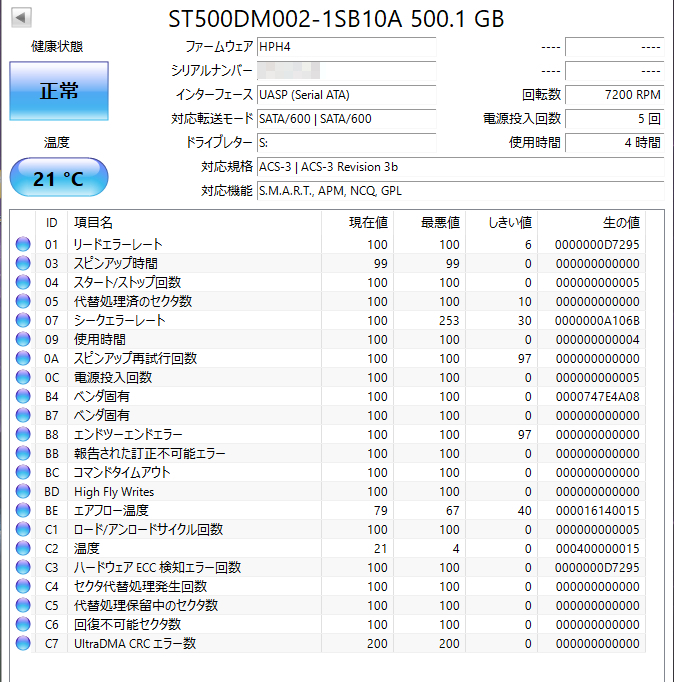Click the status orb for ID 0C row
The height and width of the screenshot is (682, 674).
pos(23,377)
